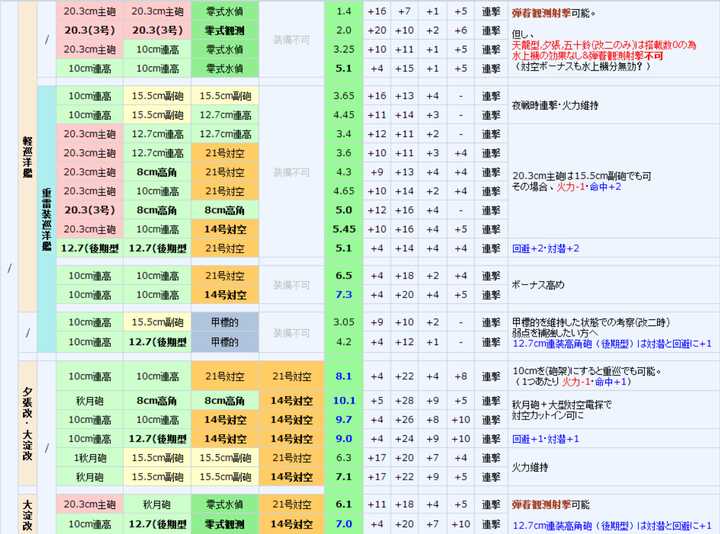The image size is (720, 534).
Task: Select the 重雷装巡洋艦 vertical header
Action: 46,219
